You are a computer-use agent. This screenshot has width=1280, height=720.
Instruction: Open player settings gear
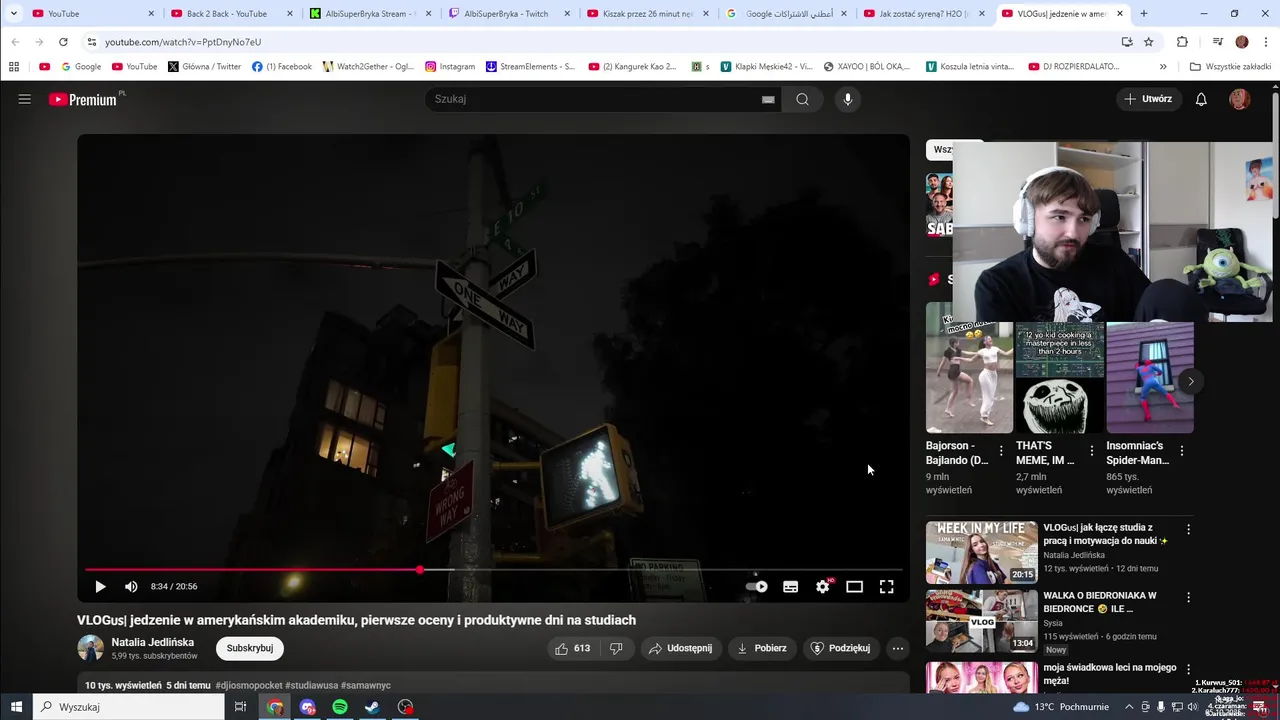coord(822,587)
